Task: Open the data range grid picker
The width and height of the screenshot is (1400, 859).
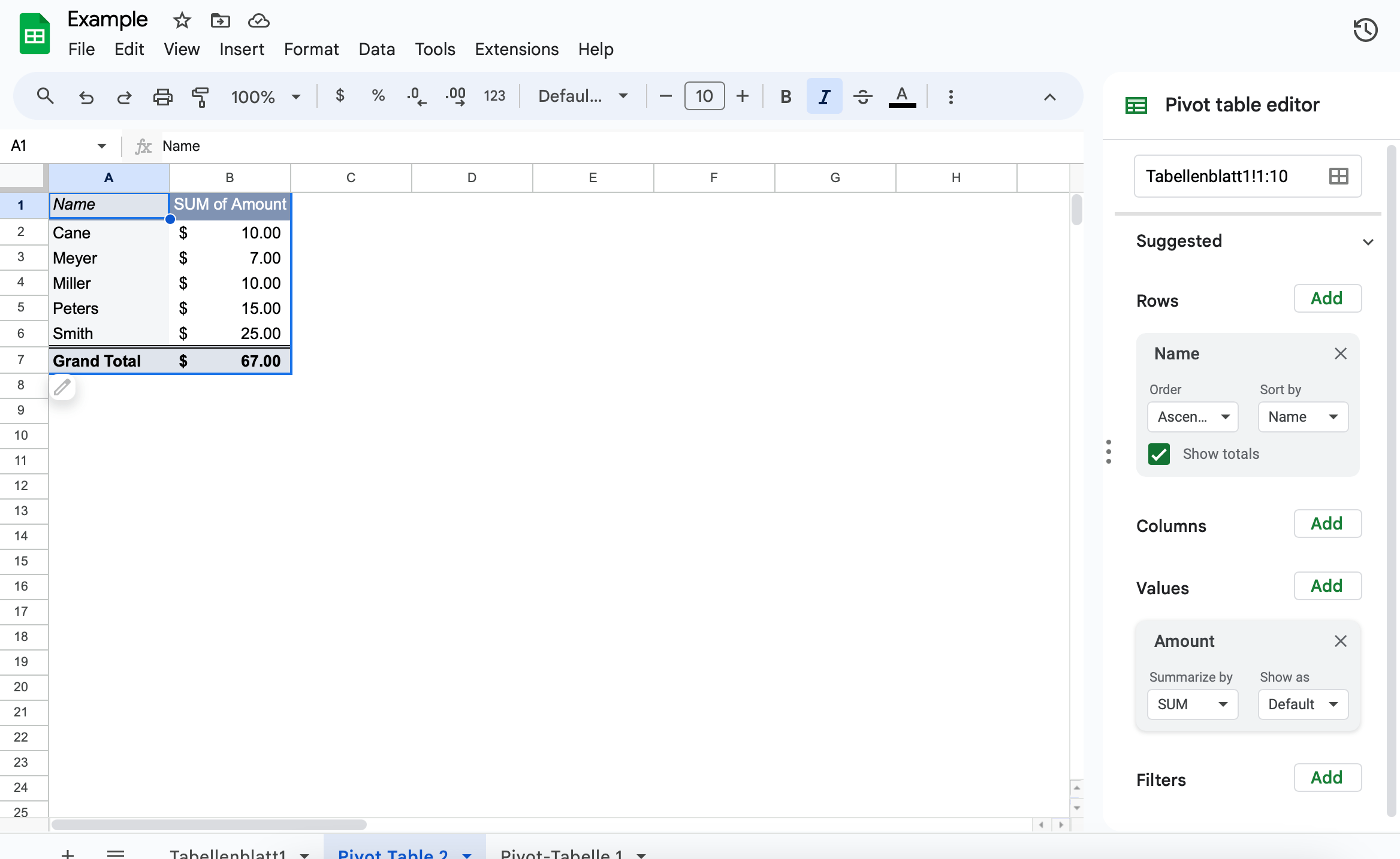Action: point(1339,176)
